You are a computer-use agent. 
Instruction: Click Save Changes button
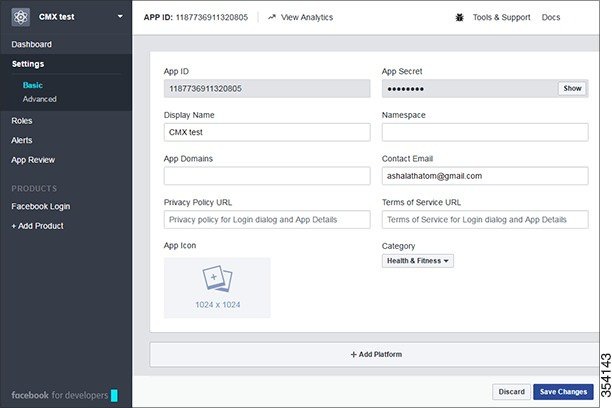(563, 392)
